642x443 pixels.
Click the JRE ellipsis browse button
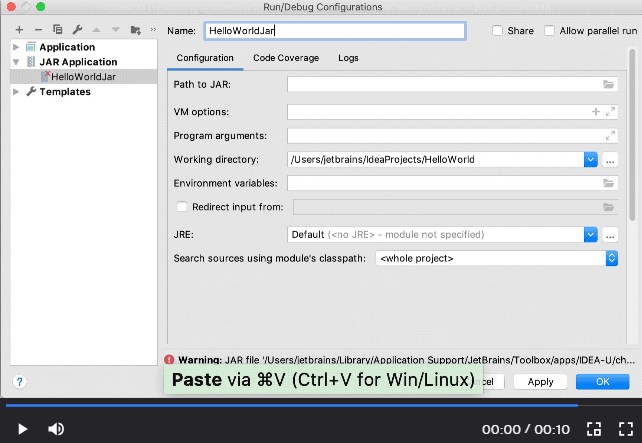(610, 235)
